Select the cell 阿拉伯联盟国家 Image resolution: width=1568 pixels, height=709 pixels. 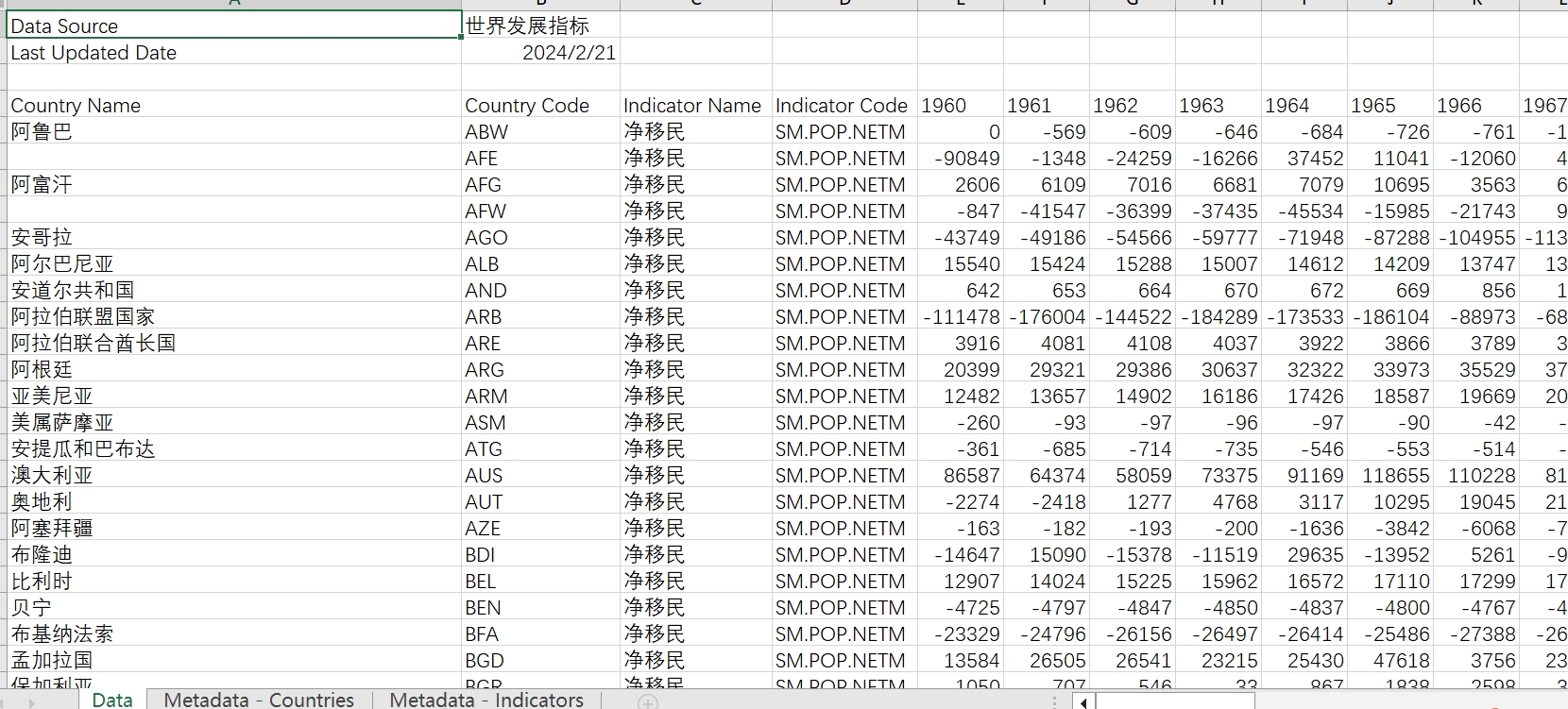click(234, 316)
